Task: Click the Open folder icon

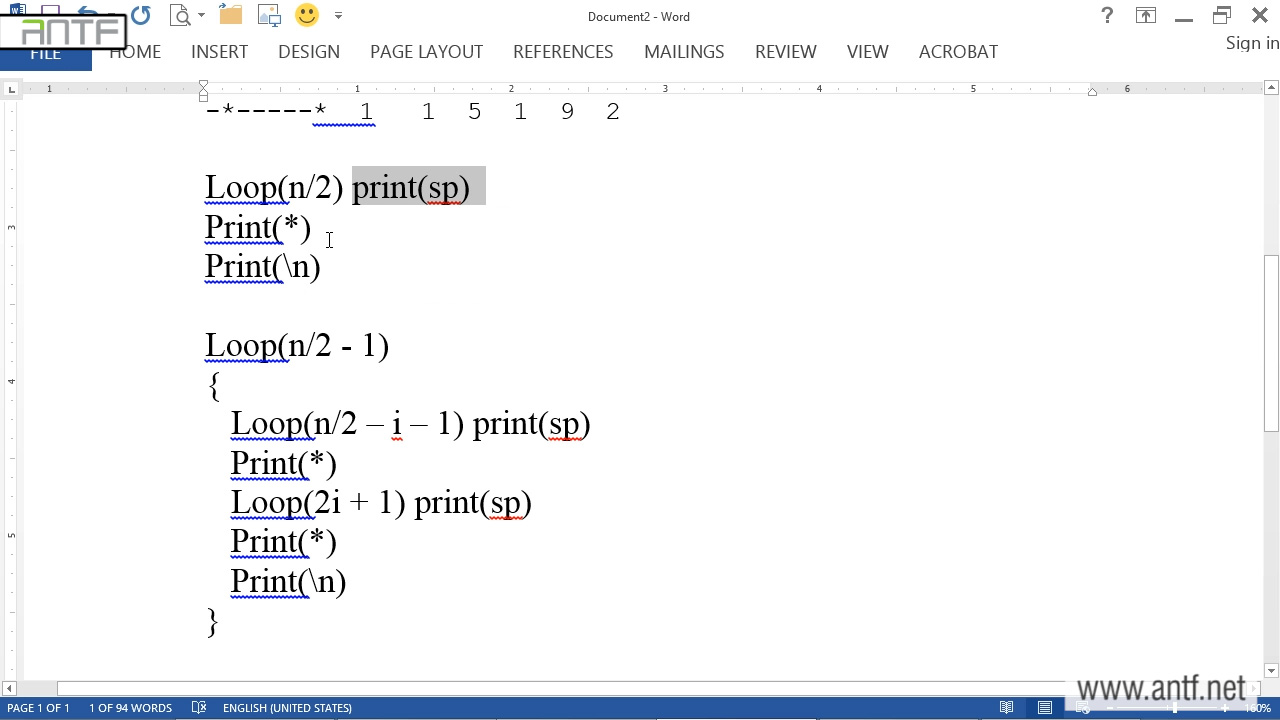Action: click(x=230, y=16)
